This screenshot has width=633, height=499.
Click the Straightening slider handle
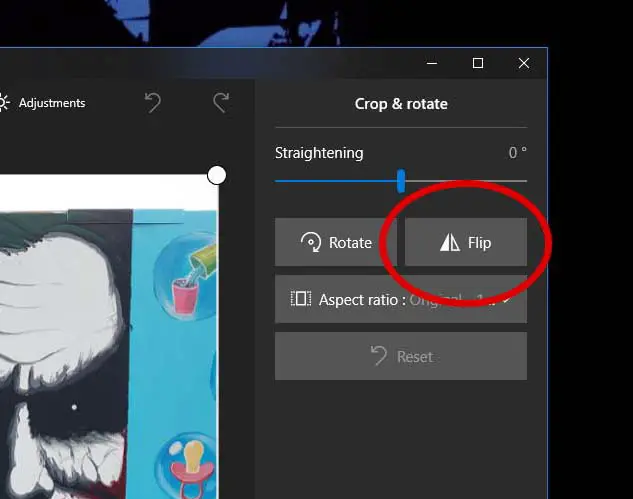401,181
